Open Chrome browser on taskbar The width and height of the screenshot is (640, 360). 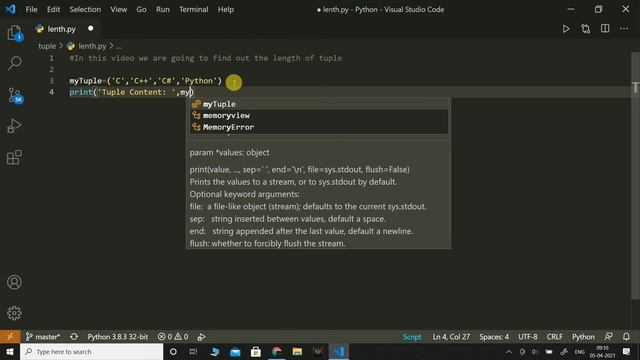point(277,351)
